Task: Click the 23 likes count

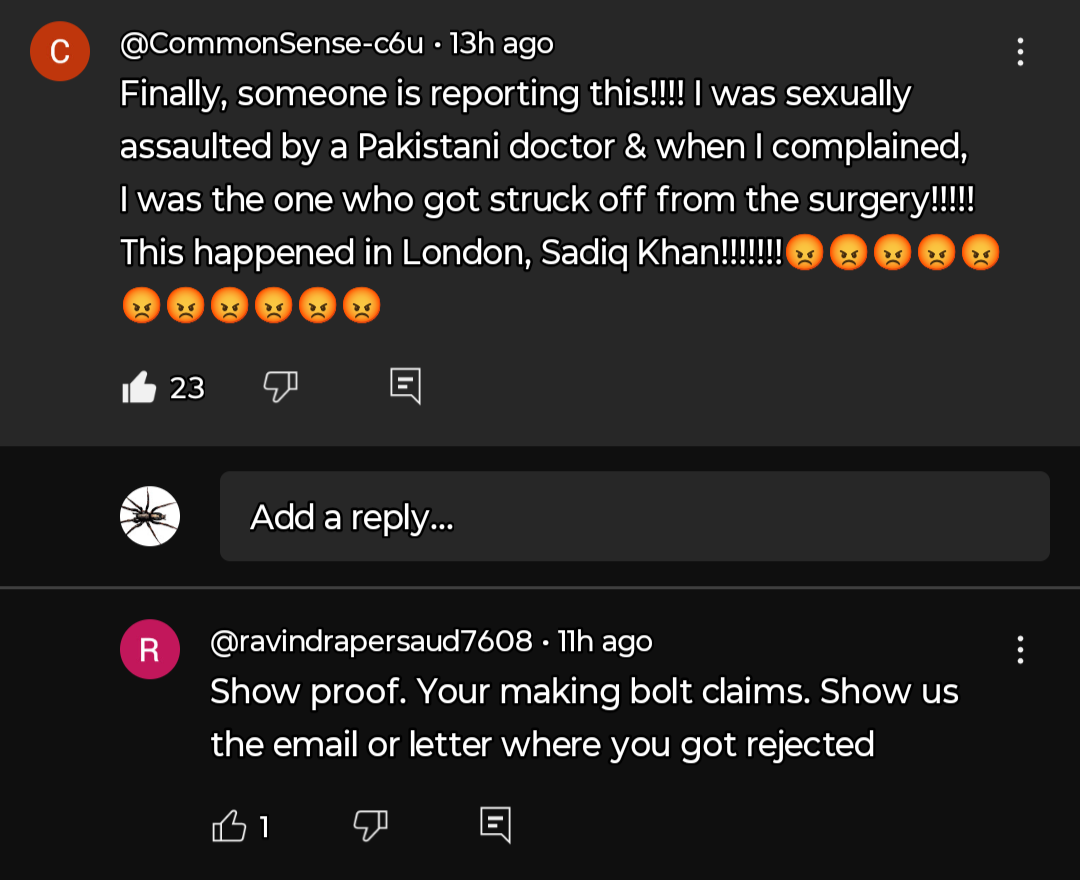Action: click(x=187, y=388)
